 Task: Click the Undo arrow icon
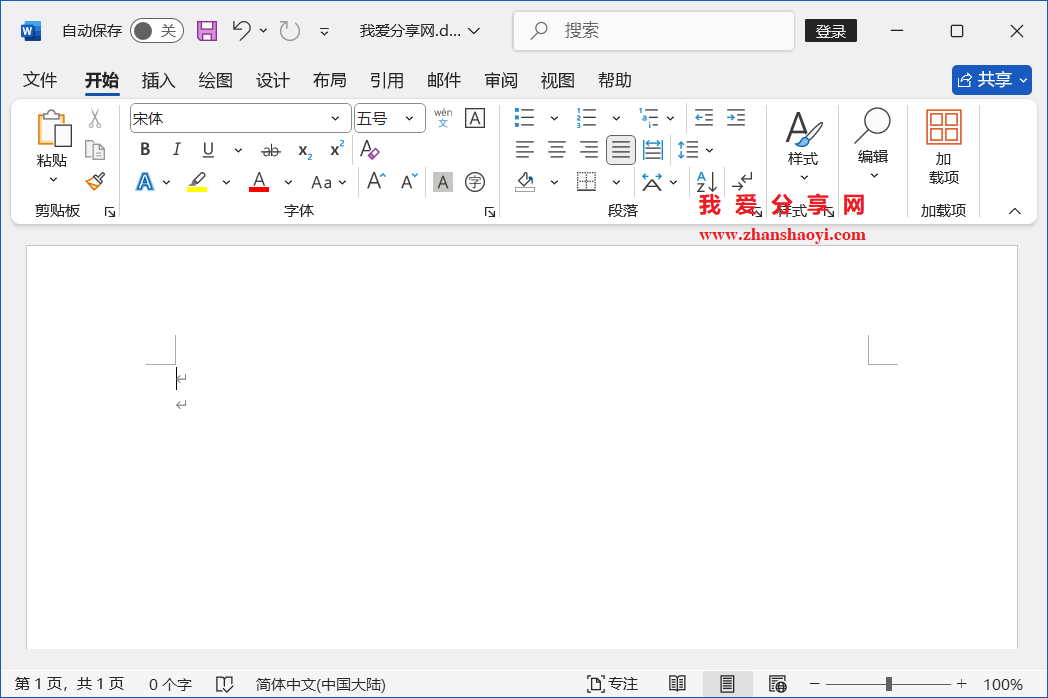pos(241,31)
